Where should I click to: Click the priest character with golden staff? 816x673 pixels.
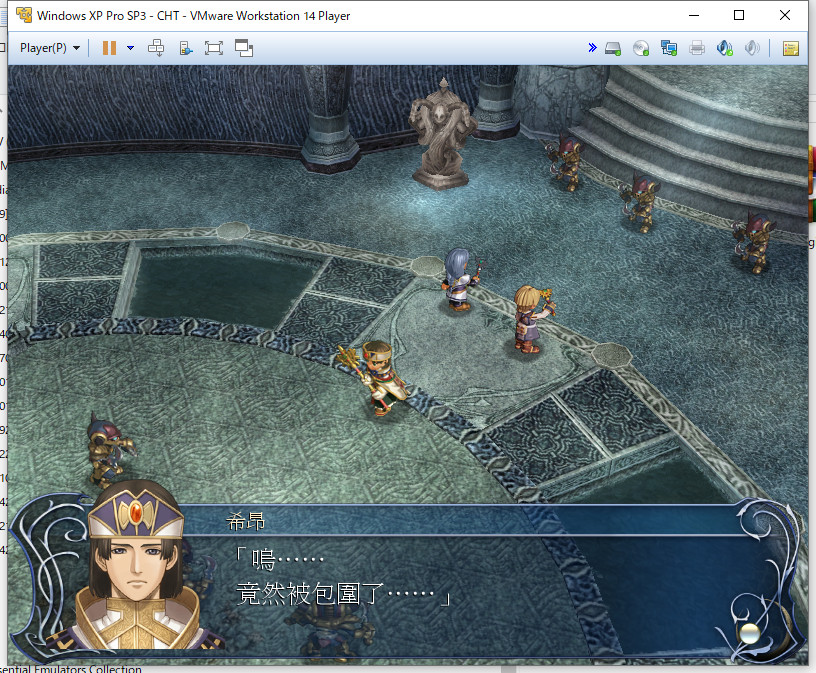point(376,377)
